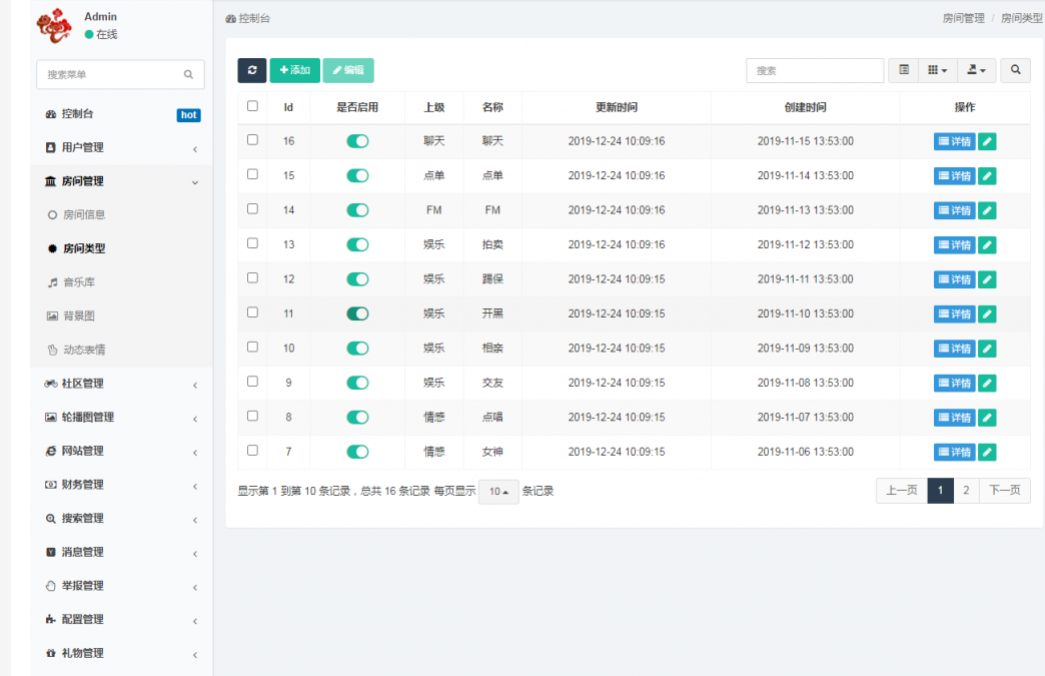Open the export dropdown in toolbar
Screen dimensions: 1045x676
(x=976, y=70)
